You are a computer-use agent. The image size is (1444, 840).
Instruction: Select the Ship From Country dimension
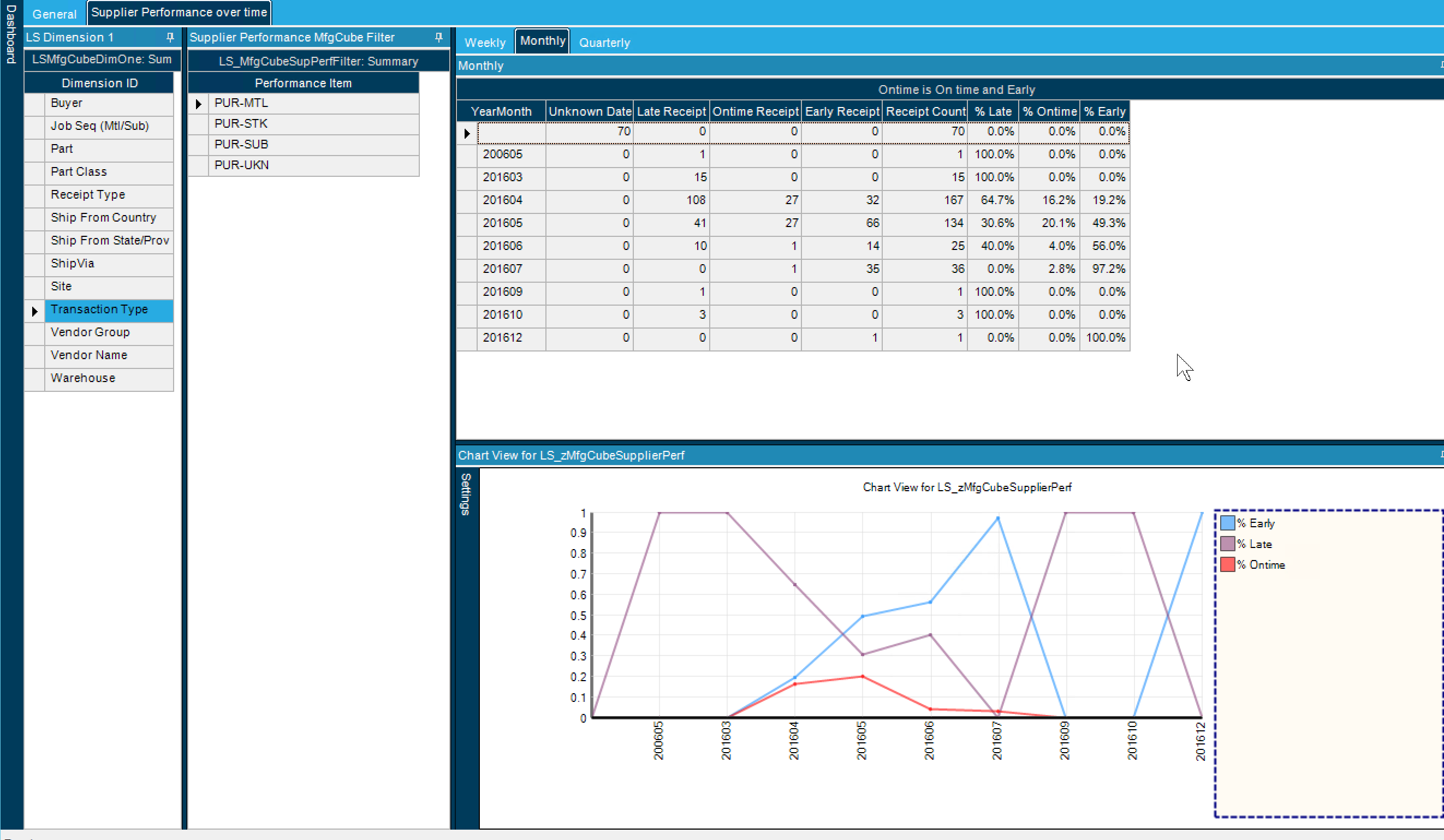click(103, 218)
